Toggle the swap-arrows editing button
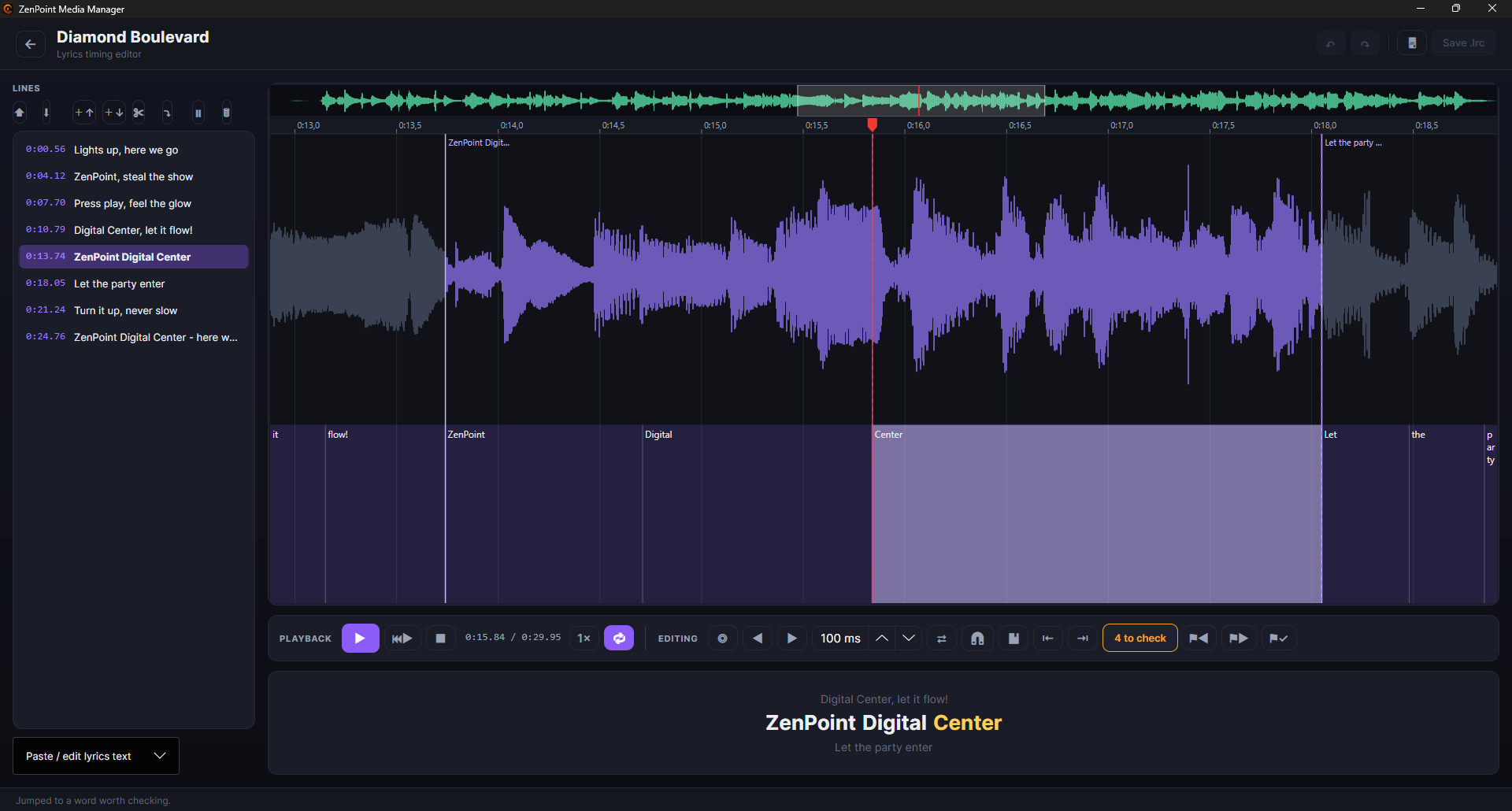This screenshot has width=1512, height=811. point(942,638)
